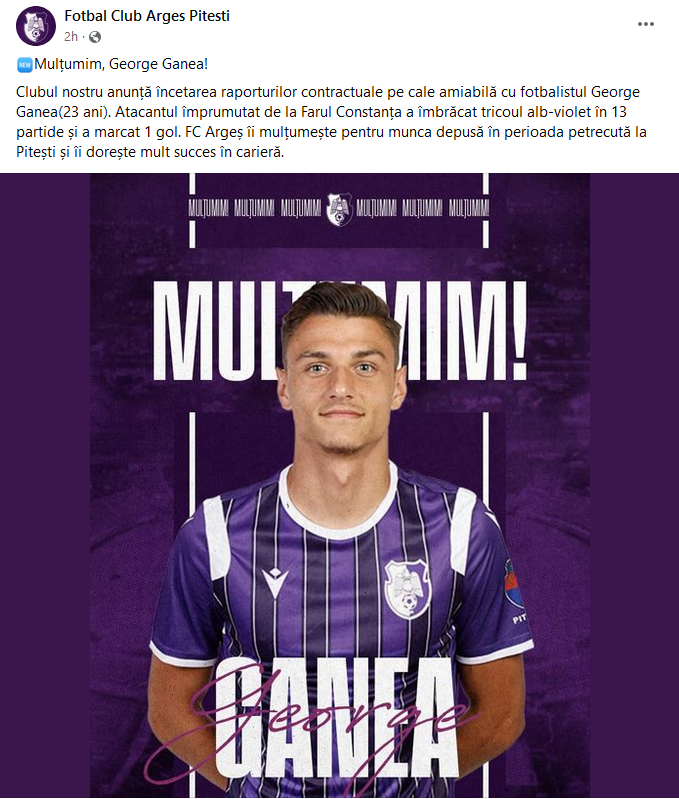Open Fotbal Club Arges Pitesti page name link
Screen dimensions: 679x799
[147, 16]
